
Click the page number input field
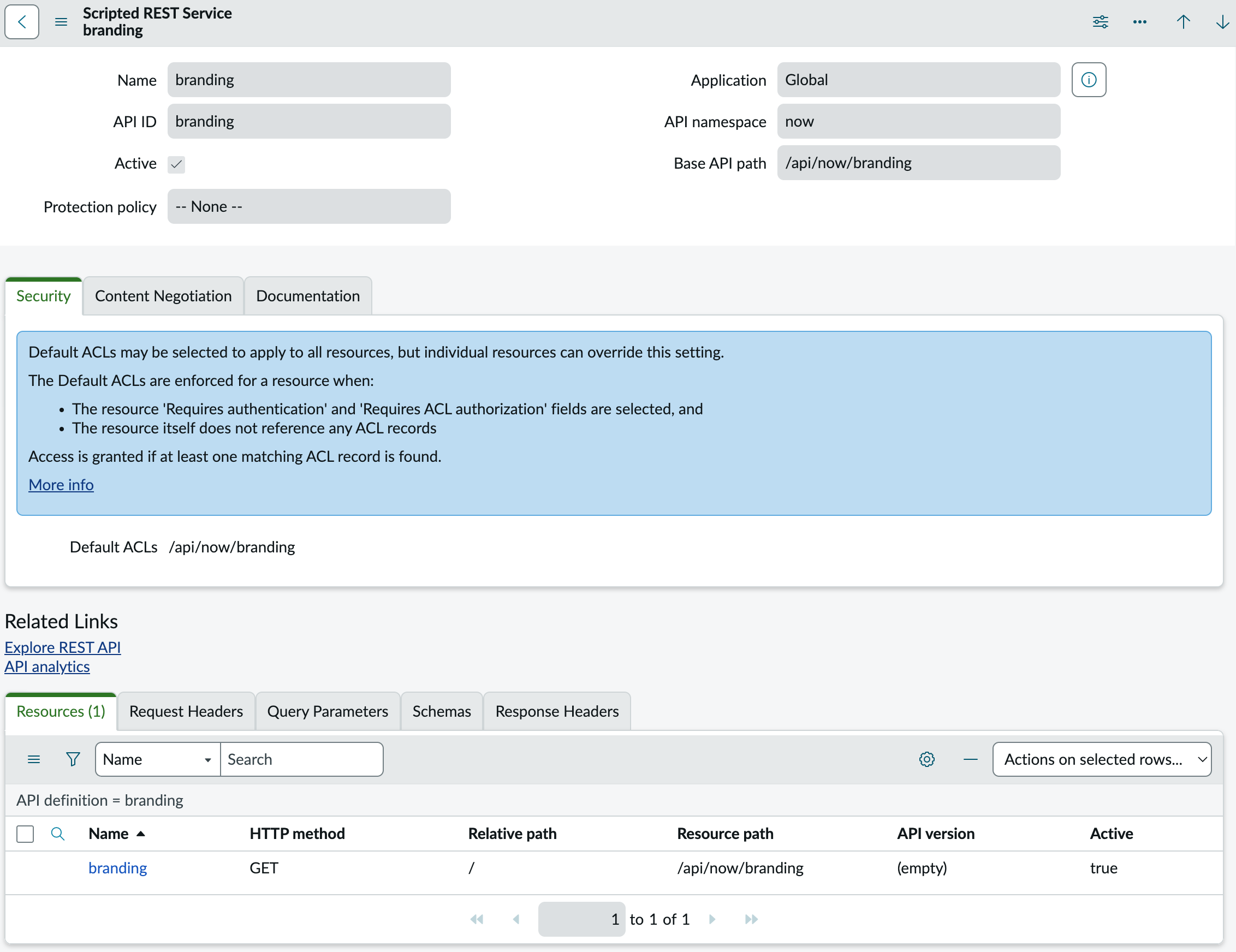pyautogui.click(x=581, y=919)
